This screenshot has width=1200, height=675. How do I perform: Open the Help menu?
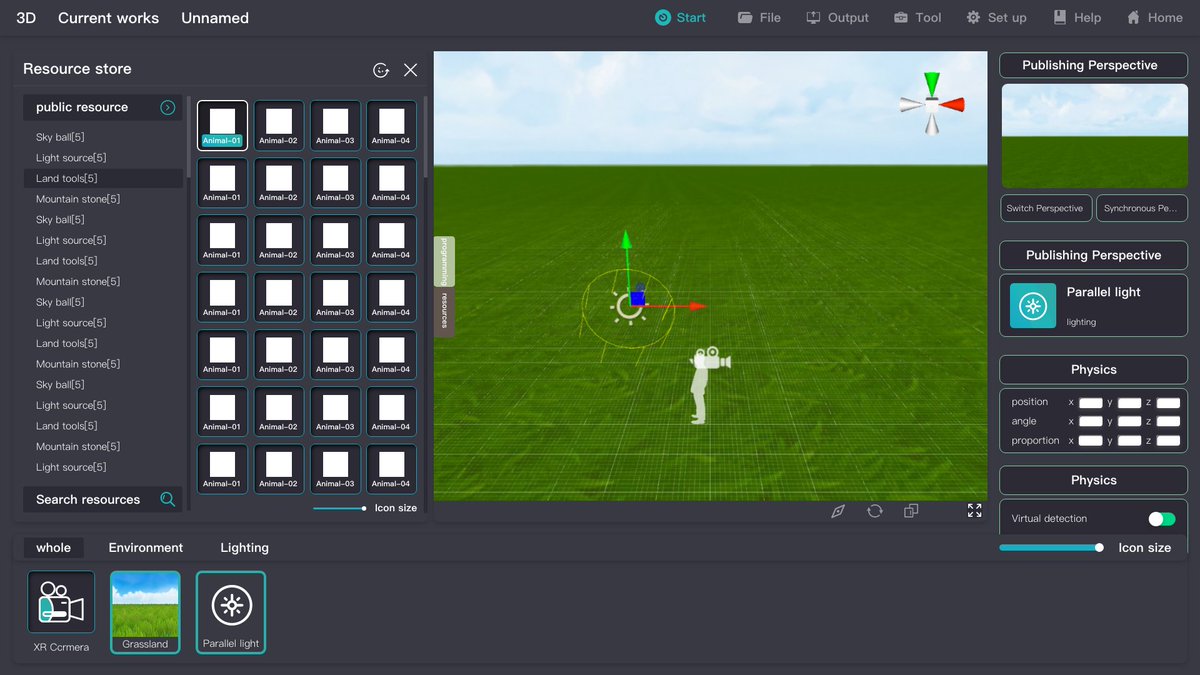[x=1077, y=18]
